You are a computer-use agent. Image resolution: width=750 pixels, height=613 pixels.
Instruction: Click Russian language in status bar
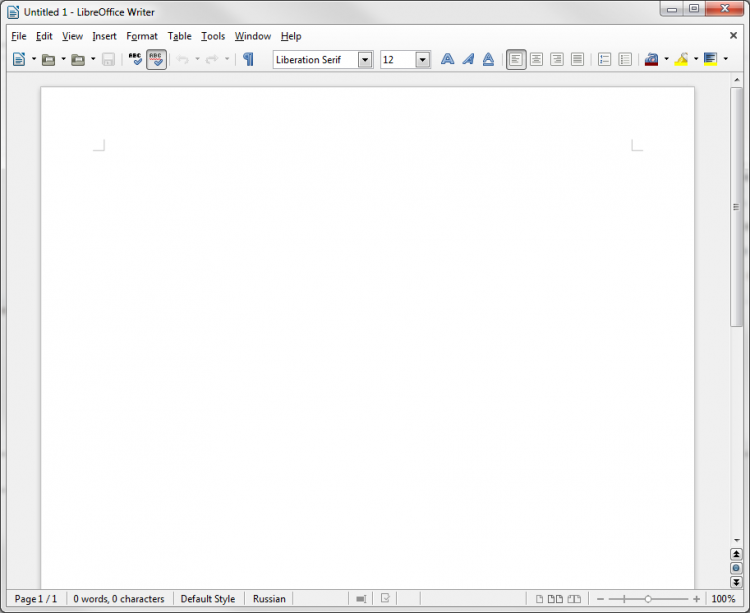[x=269, y=599]
